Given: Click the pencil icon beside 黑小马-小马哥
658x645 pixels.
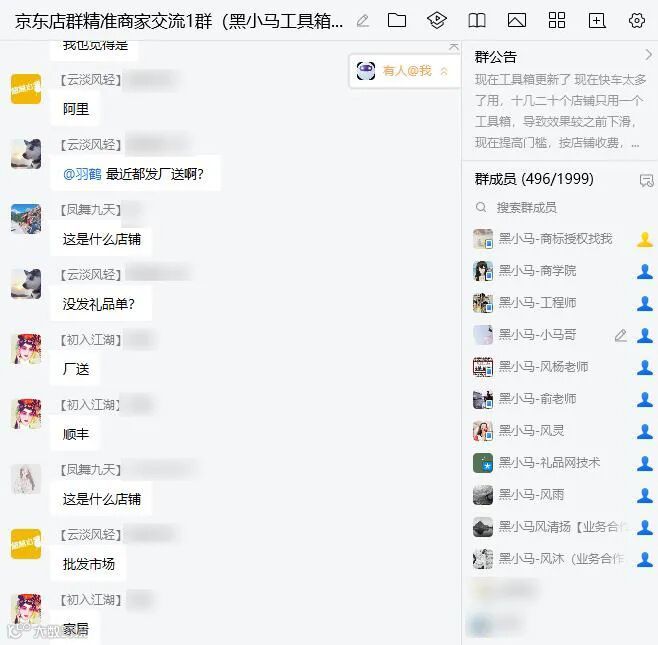Looking at the screenshot, I should click(621, 335).
